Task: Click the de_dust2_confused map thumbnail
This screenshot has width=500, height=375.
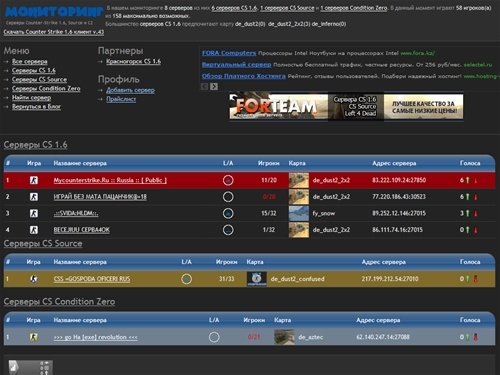Action: (256, 279)
